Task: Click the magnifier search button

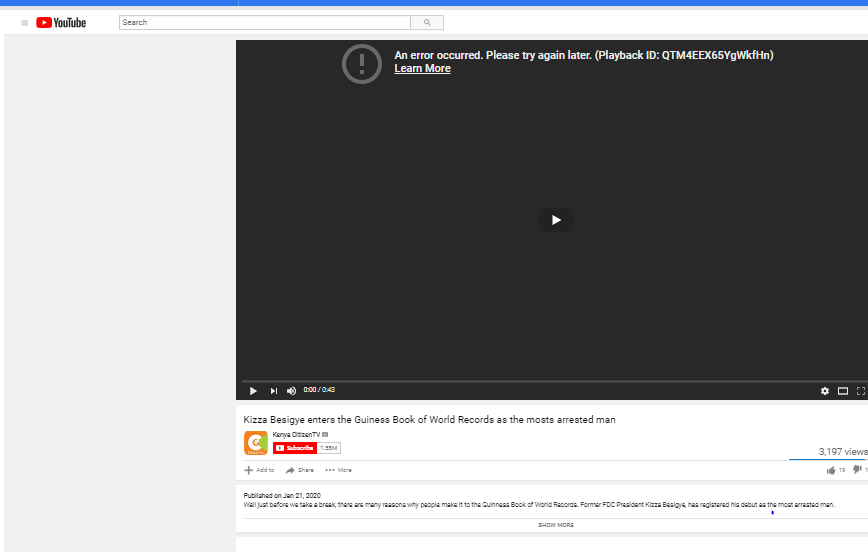Action: coord(427,22)
